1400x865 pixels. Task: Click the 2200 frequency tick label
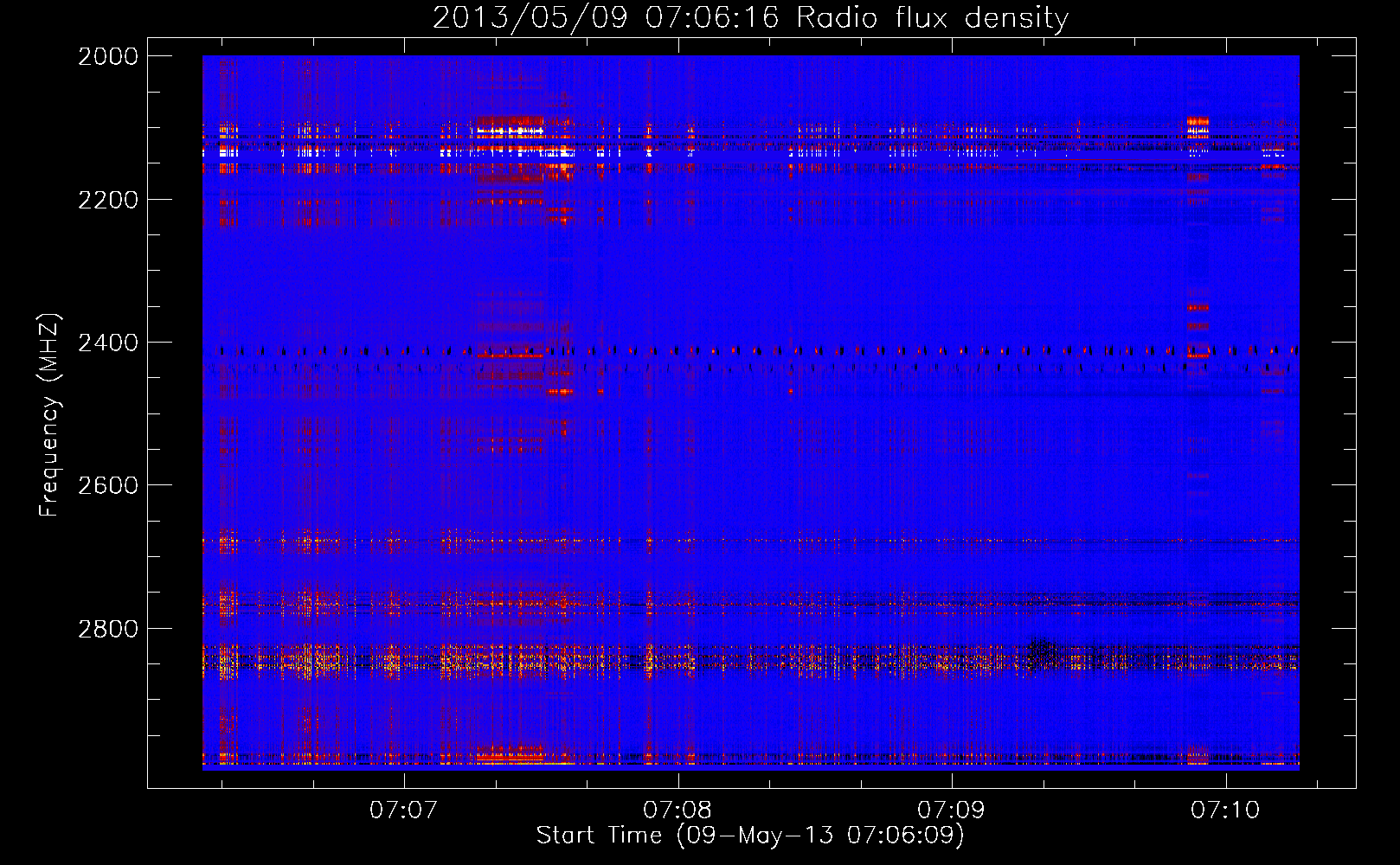(x=108, y=200)
